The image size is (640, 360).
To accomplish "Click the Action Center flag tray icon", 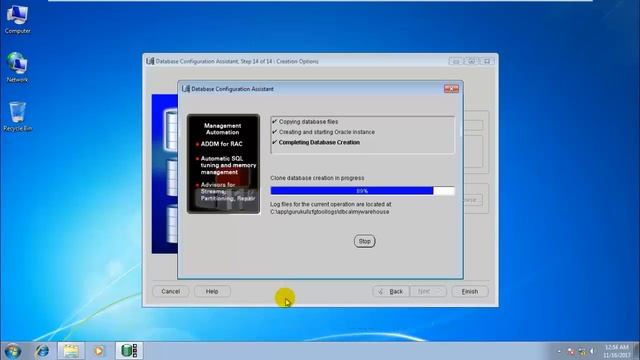I will coord(571,351).
